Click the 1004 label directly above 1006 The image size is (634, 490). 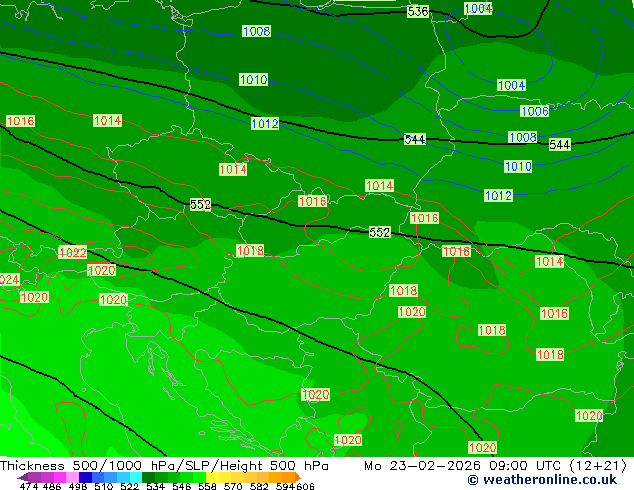point(511,85)
